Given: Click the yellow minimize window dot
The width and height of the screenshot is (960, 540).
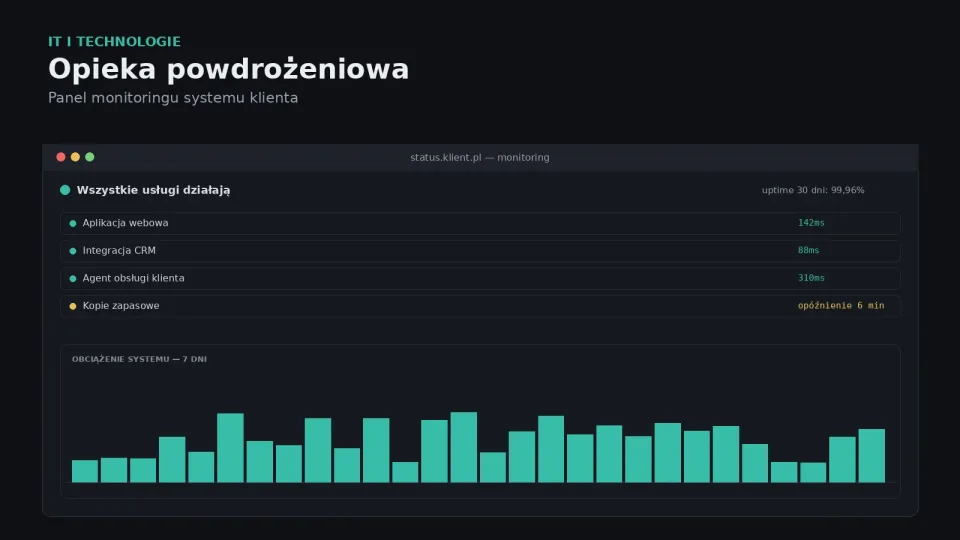Looking at the screenshot, I should point(75,157).
